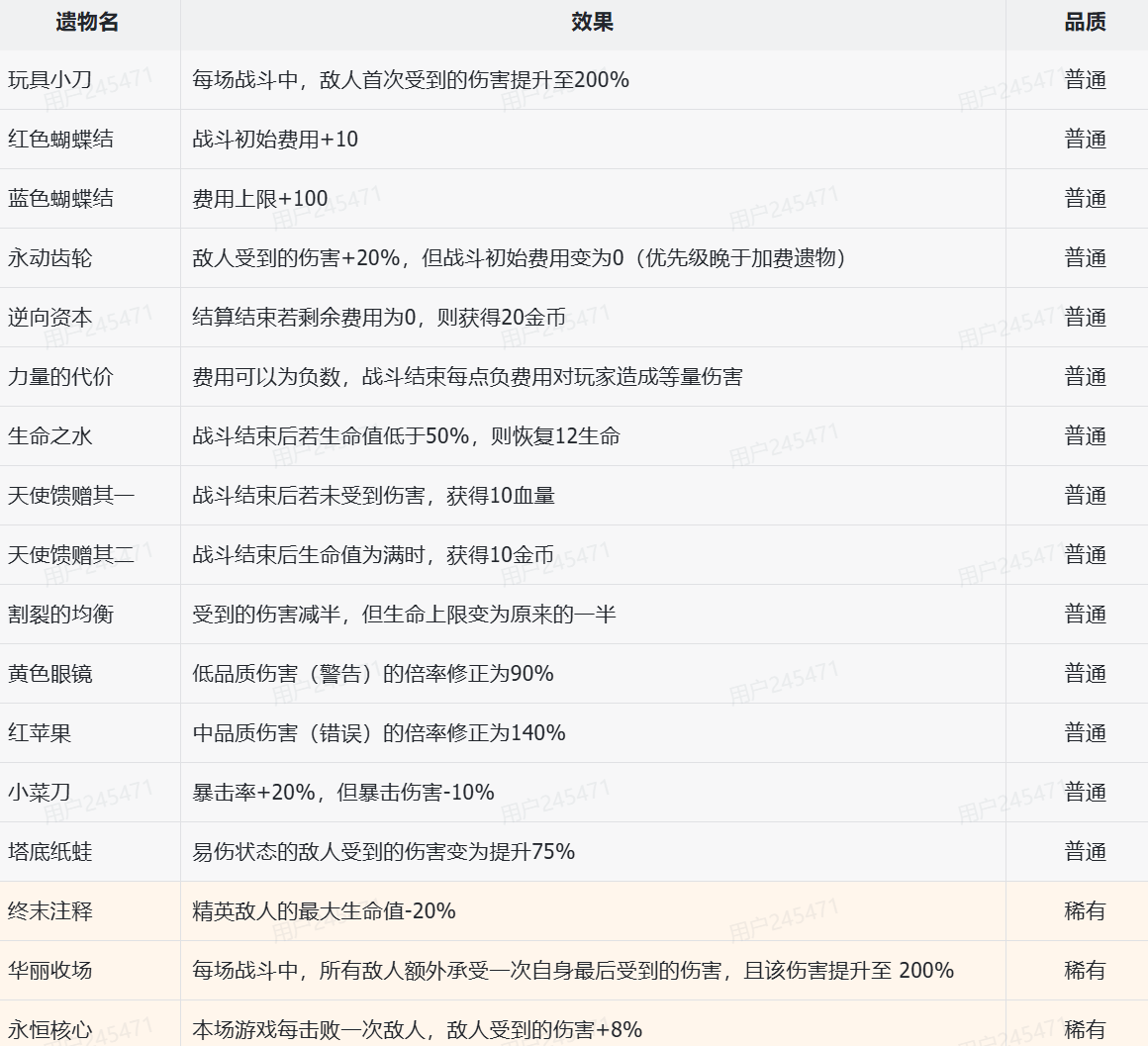The height and width of the screenshot is (1046, 1148).
Task: Click the 永恒核心 effect description
Action: tap(418, 1029)
